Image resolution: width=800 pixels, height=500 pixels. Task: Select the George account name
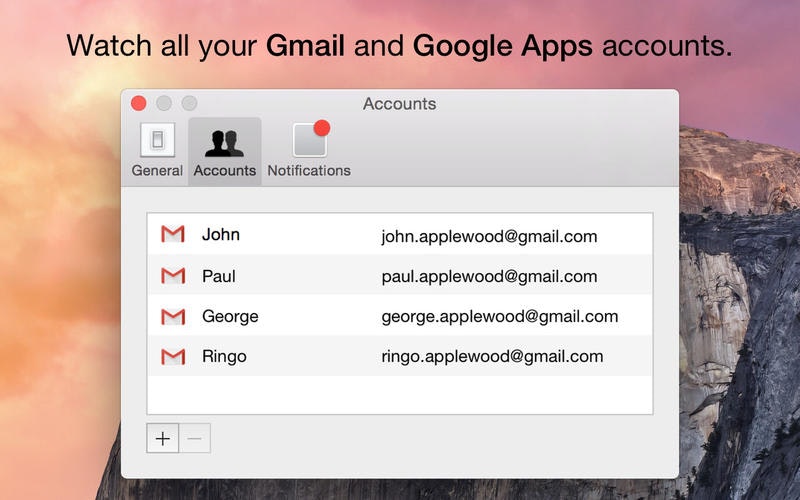(230, 316)
